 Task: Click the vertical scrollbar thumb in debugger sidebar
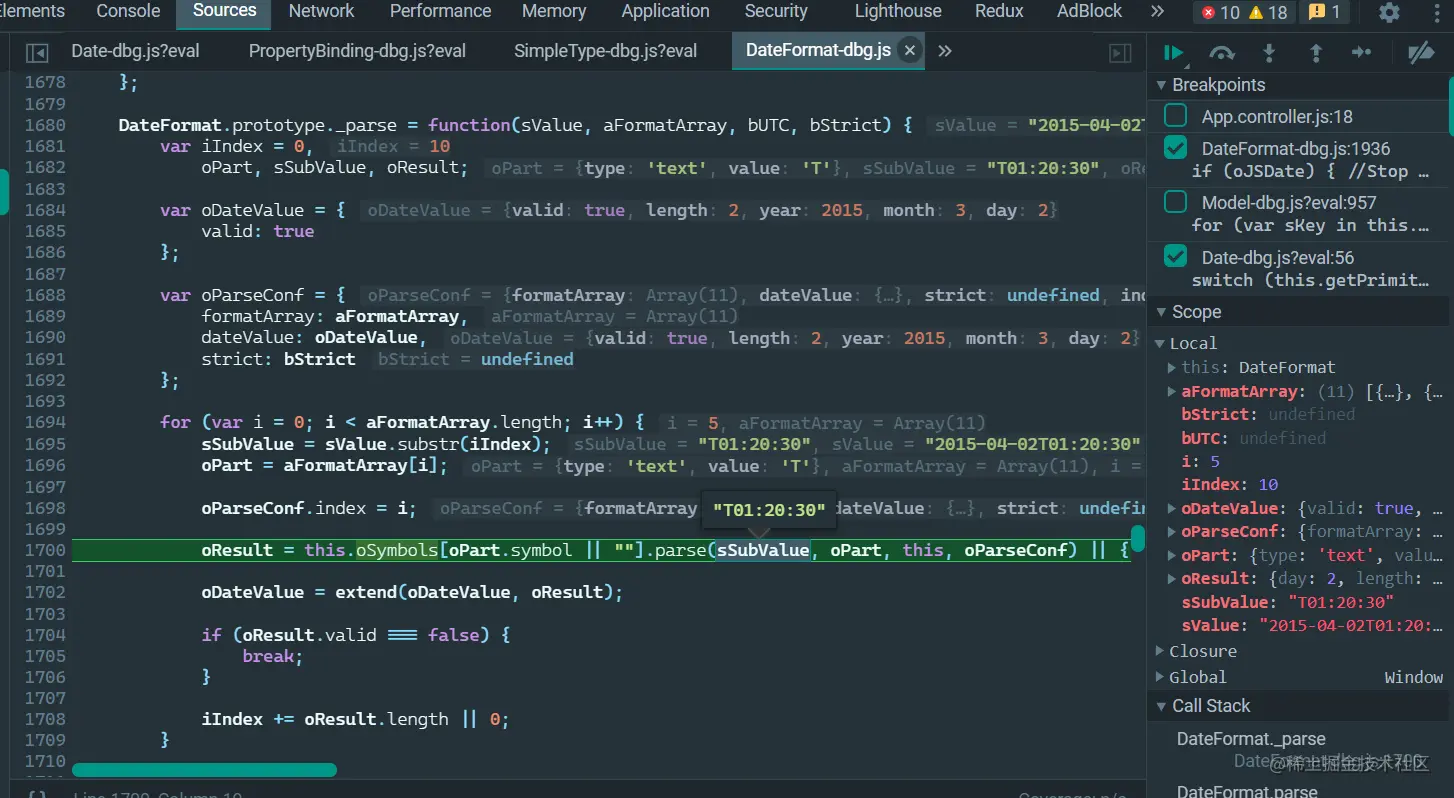[1450, 105]
